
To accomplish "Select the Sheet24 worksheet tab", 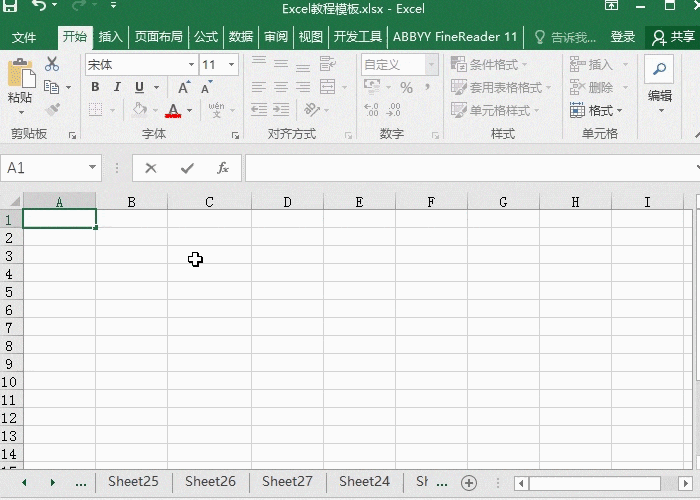I will [364, 481].
